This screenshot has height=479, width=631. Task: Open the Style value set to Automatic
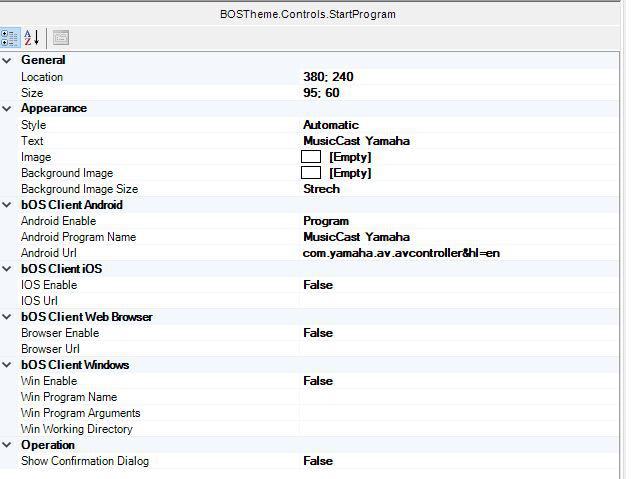330,125
